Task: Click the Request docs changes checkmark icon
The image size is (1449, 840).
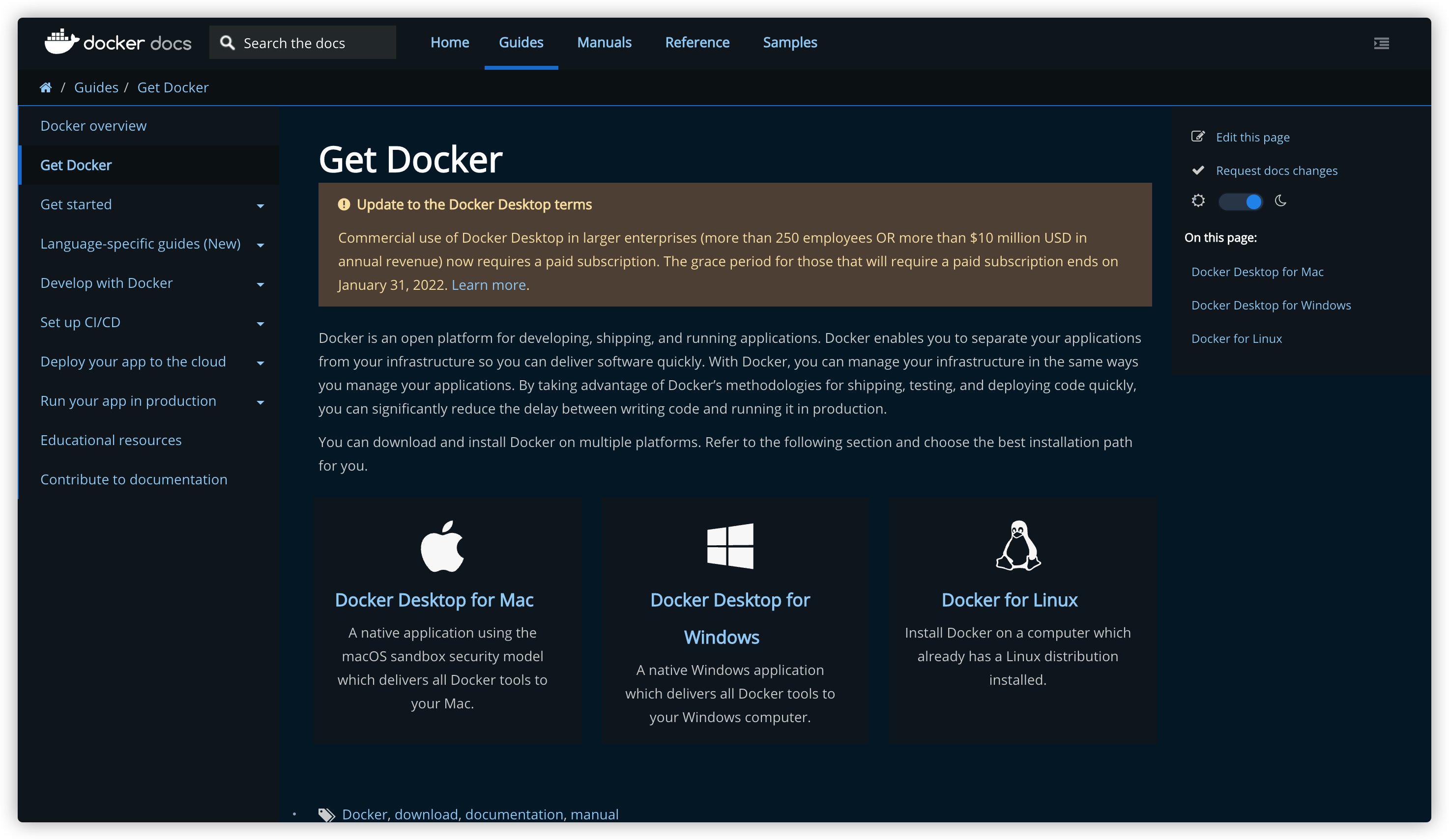Action: tap(1198, 170)
